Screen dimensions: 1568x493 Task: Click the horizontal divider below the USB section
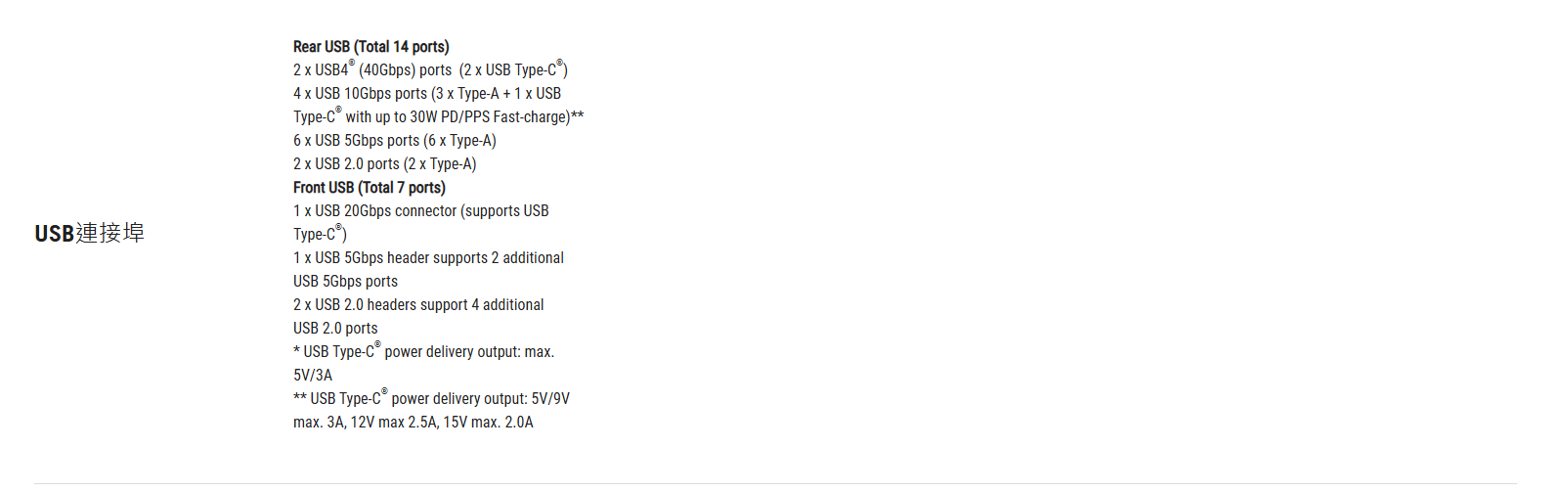point(774,483)
